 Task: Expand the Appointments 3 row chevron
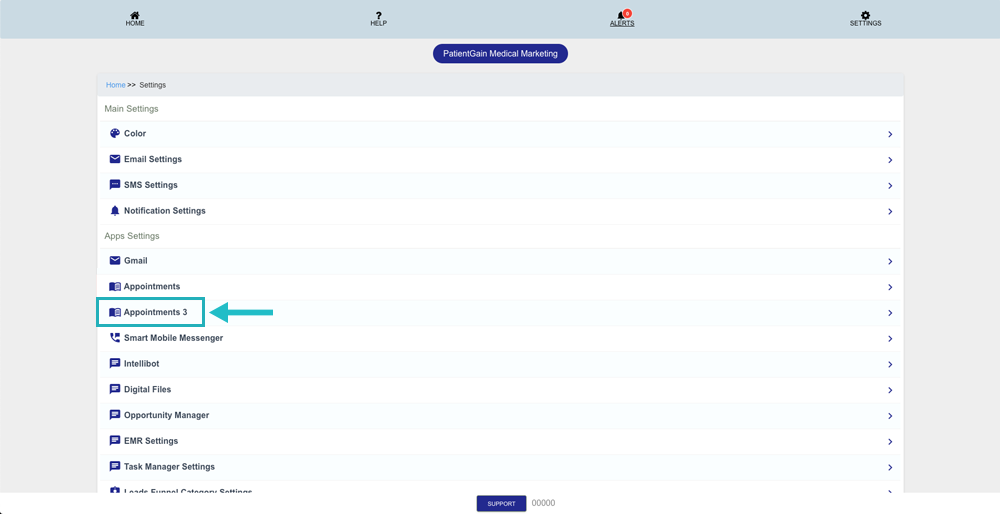[890, 313]
